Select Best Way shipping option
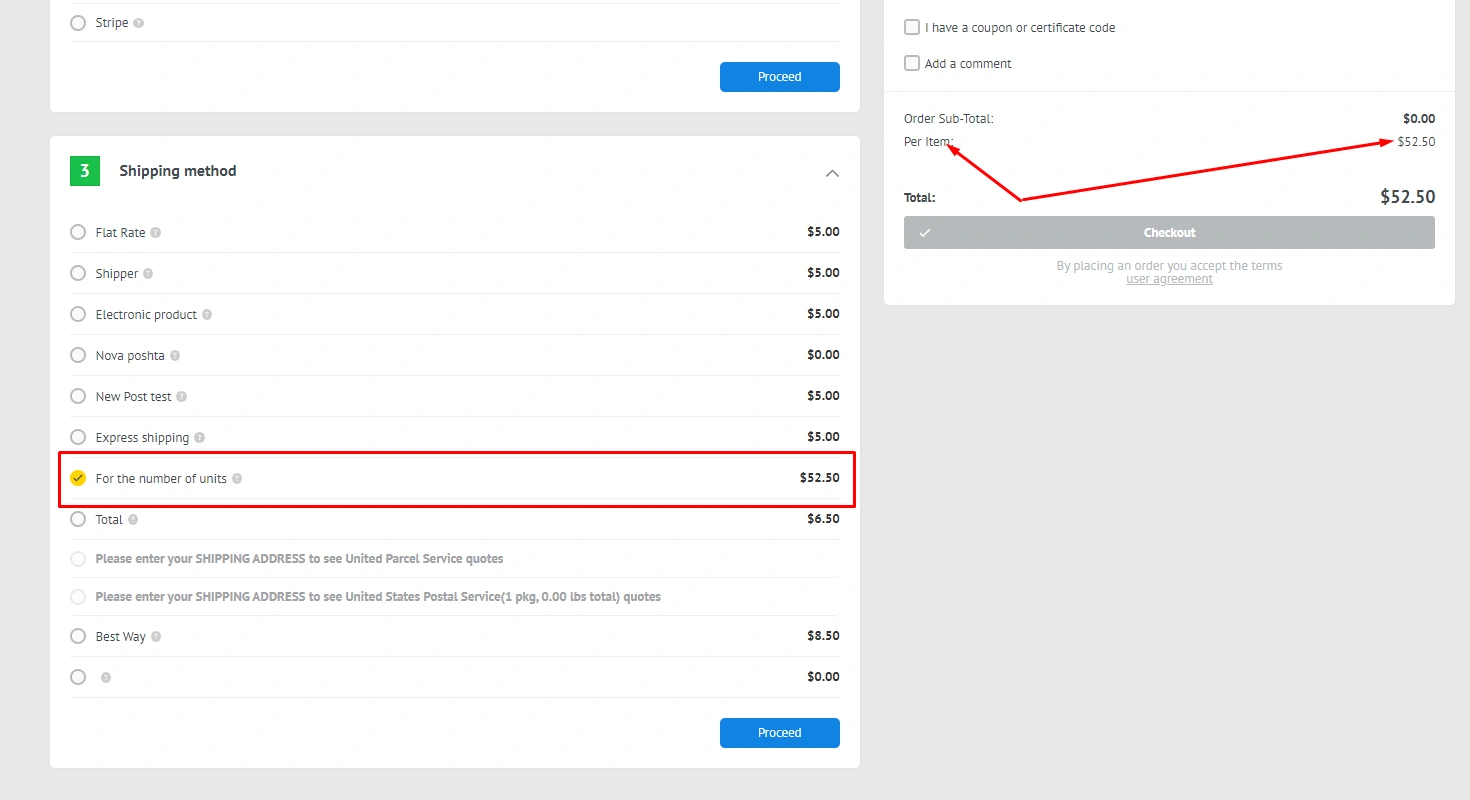The image size is (1470, 800). click(x=78, y=637)
